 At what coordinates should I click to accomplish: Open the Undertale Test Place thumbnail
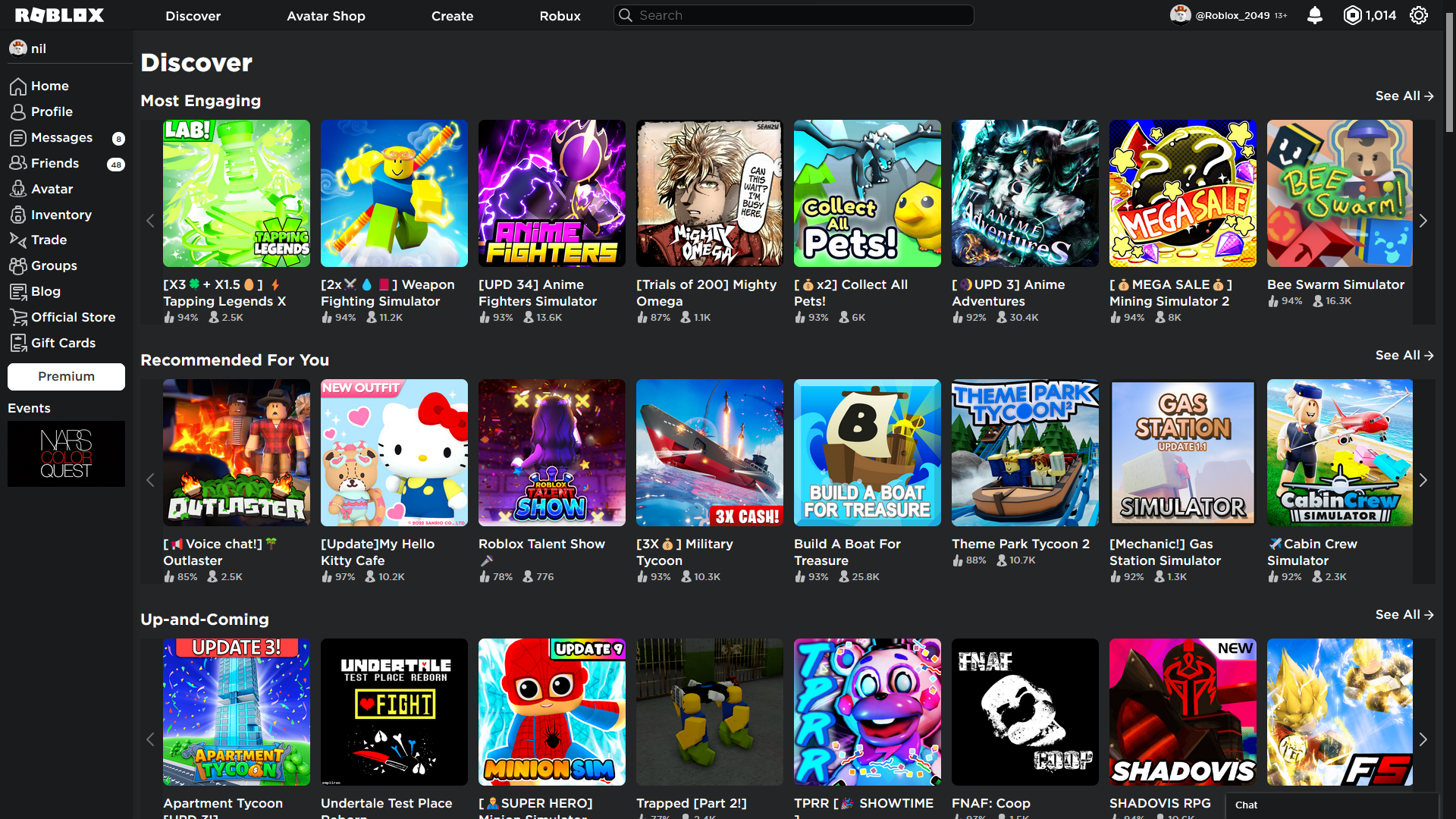tap(394, 712)
